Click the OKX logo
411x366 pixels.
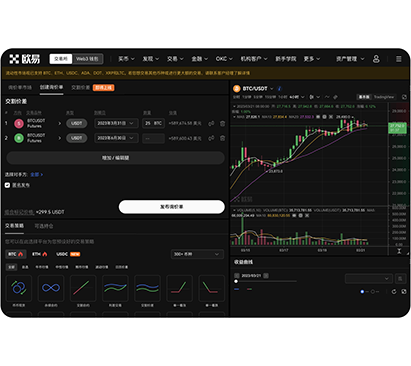pyautogui.click(x=25, y=59)
